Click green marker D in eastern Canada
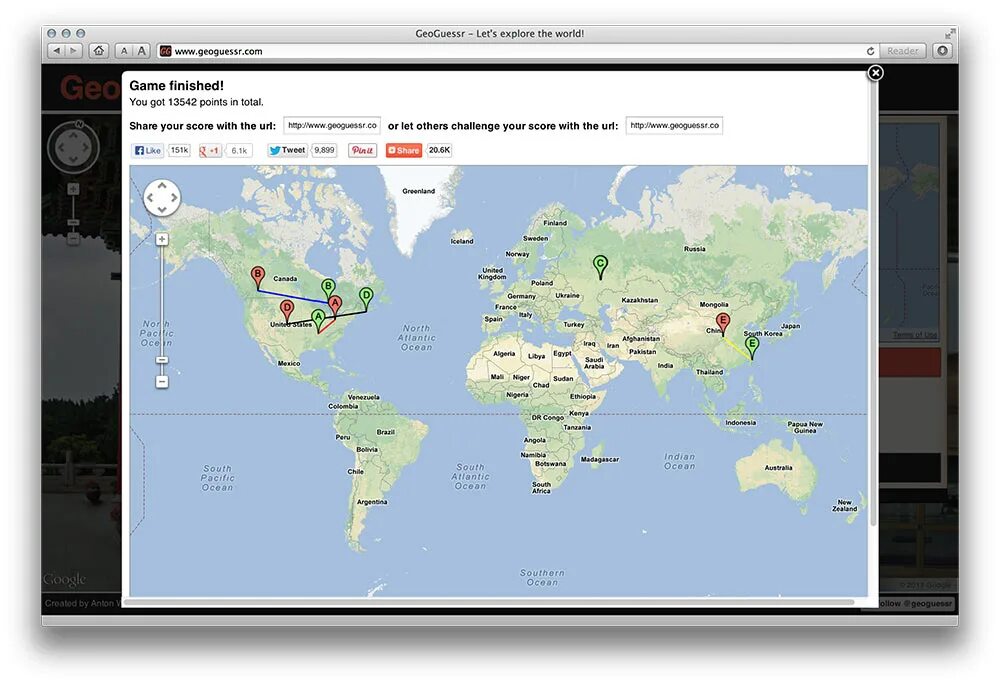This screenshot has width=1000, height=684. 366,298
